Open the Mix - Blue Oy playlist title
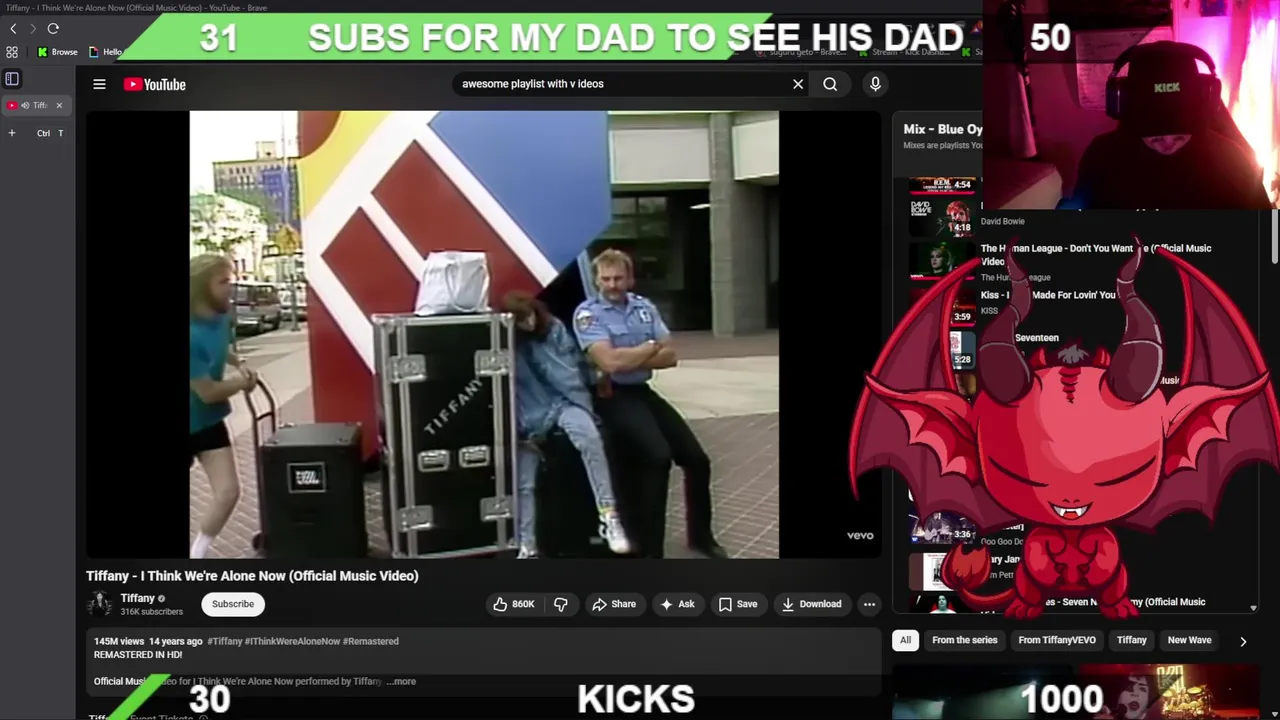1280x720 pixels. [942, 129]
